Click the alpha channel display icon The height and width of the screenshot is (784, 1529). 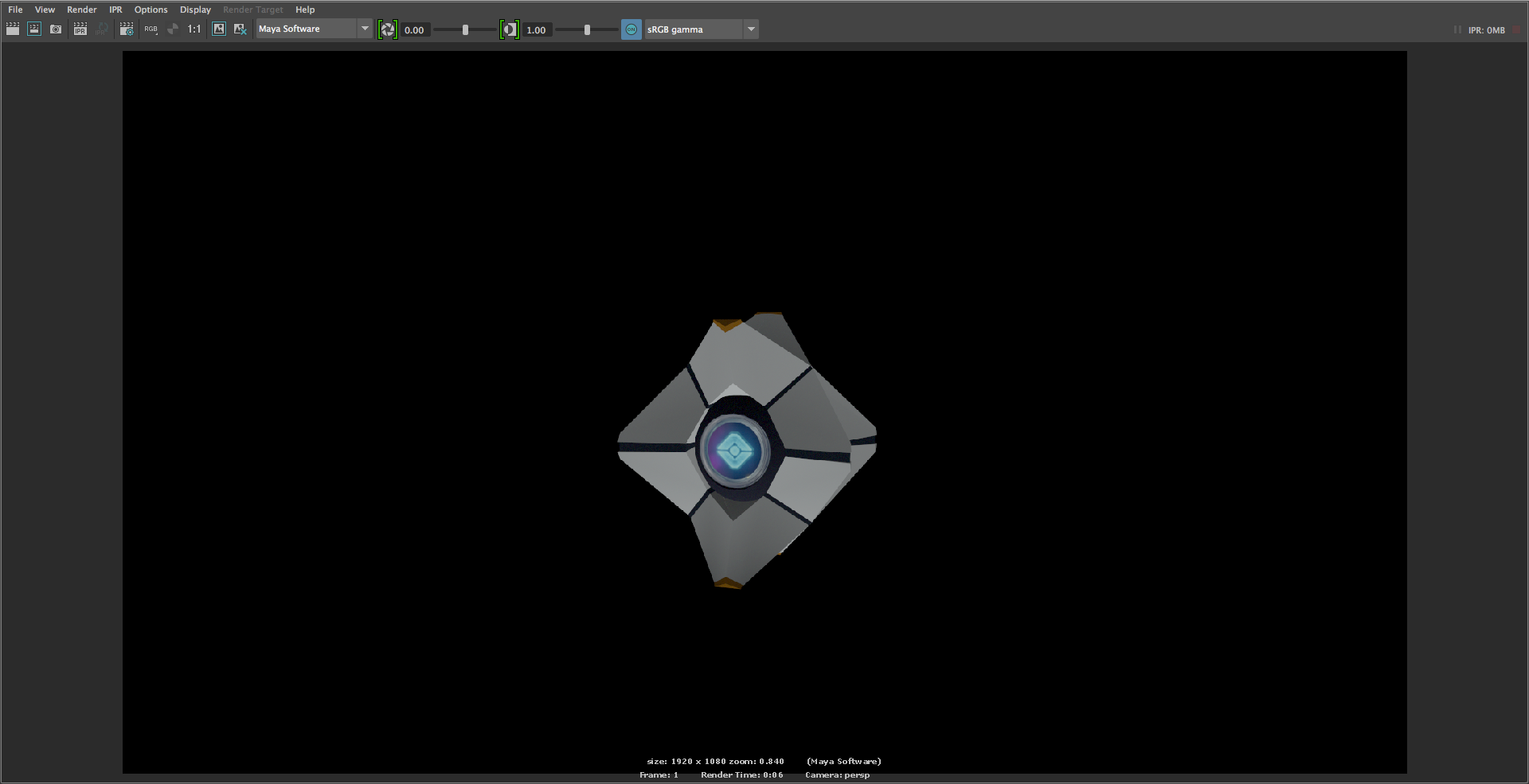click(x=172, y=29)
